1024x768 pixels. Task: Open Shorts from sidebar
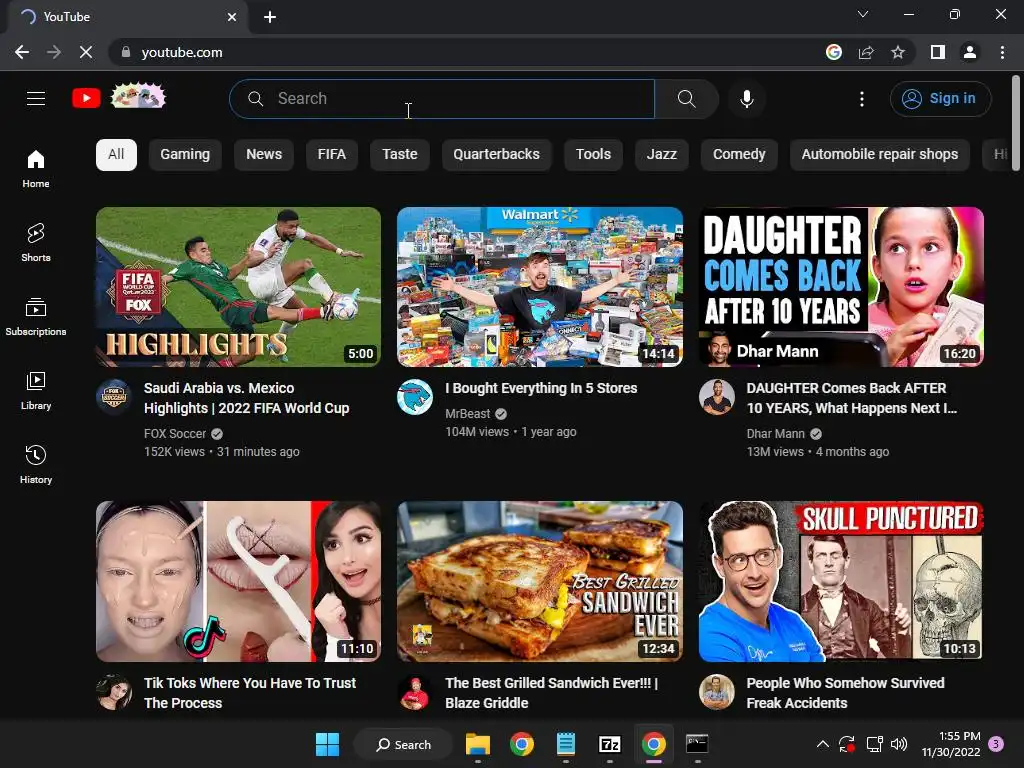tap(36, 242)
